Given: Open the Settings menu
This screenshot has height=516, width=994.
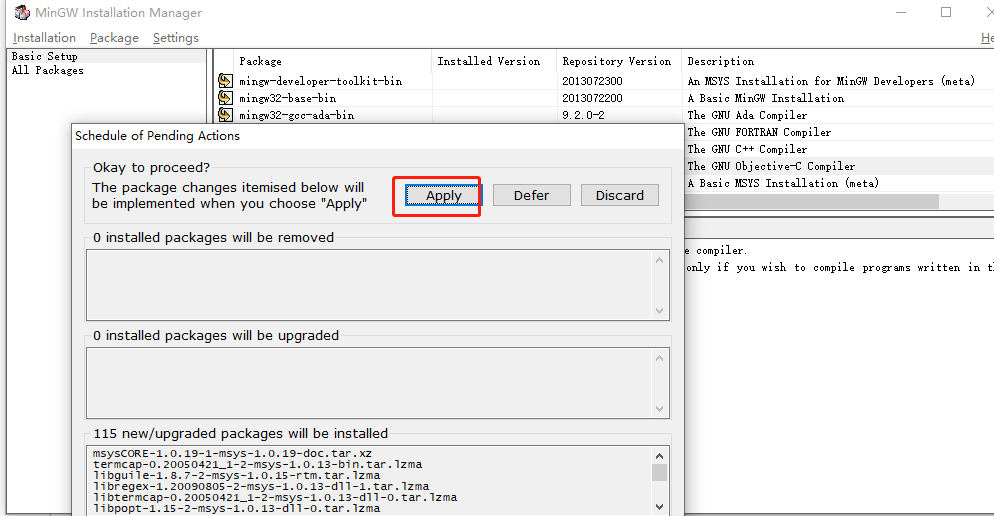Looking at the screenshot, I should point(176,38).
